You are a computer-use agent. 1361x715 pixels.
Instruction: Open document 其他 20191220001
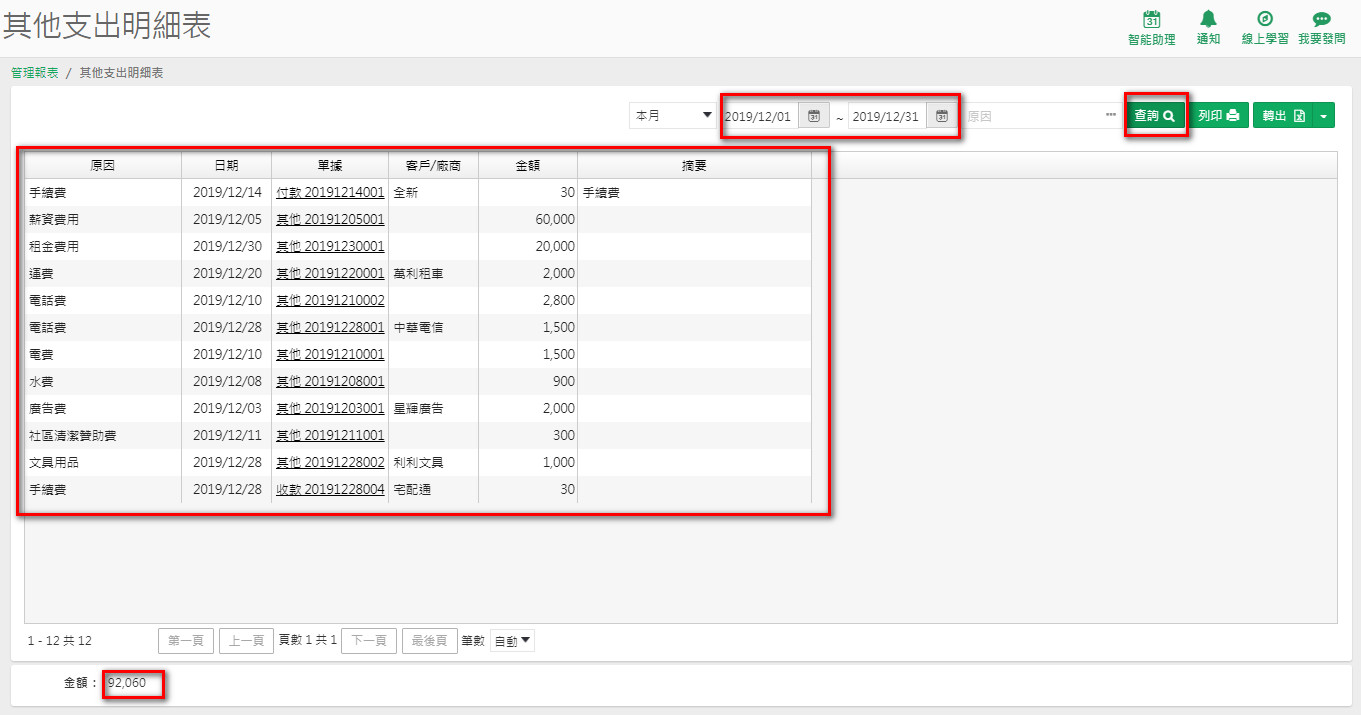pos(330,274)
